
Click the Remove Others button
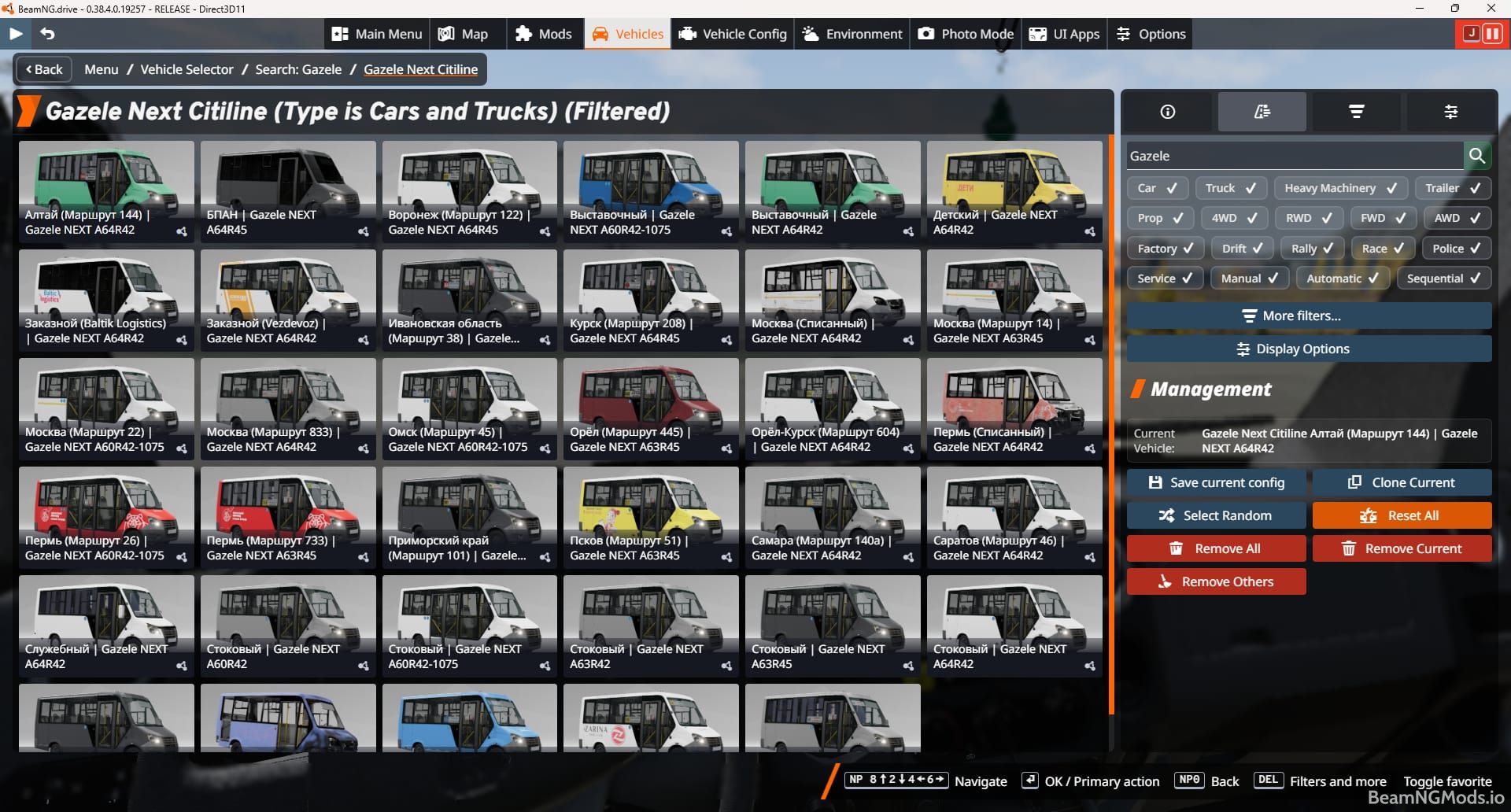[1216, 581]
